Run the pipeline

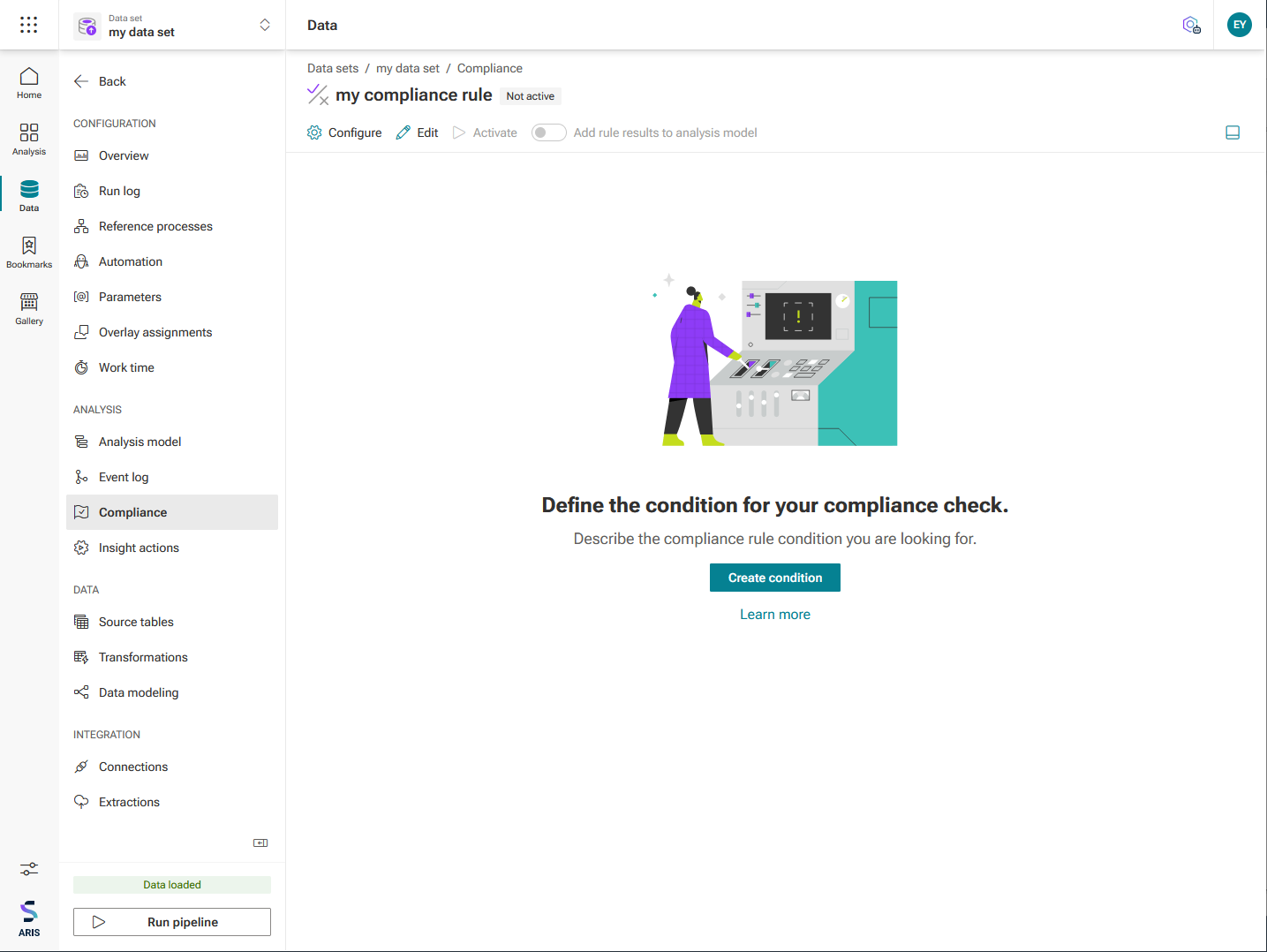pos(172,922)
